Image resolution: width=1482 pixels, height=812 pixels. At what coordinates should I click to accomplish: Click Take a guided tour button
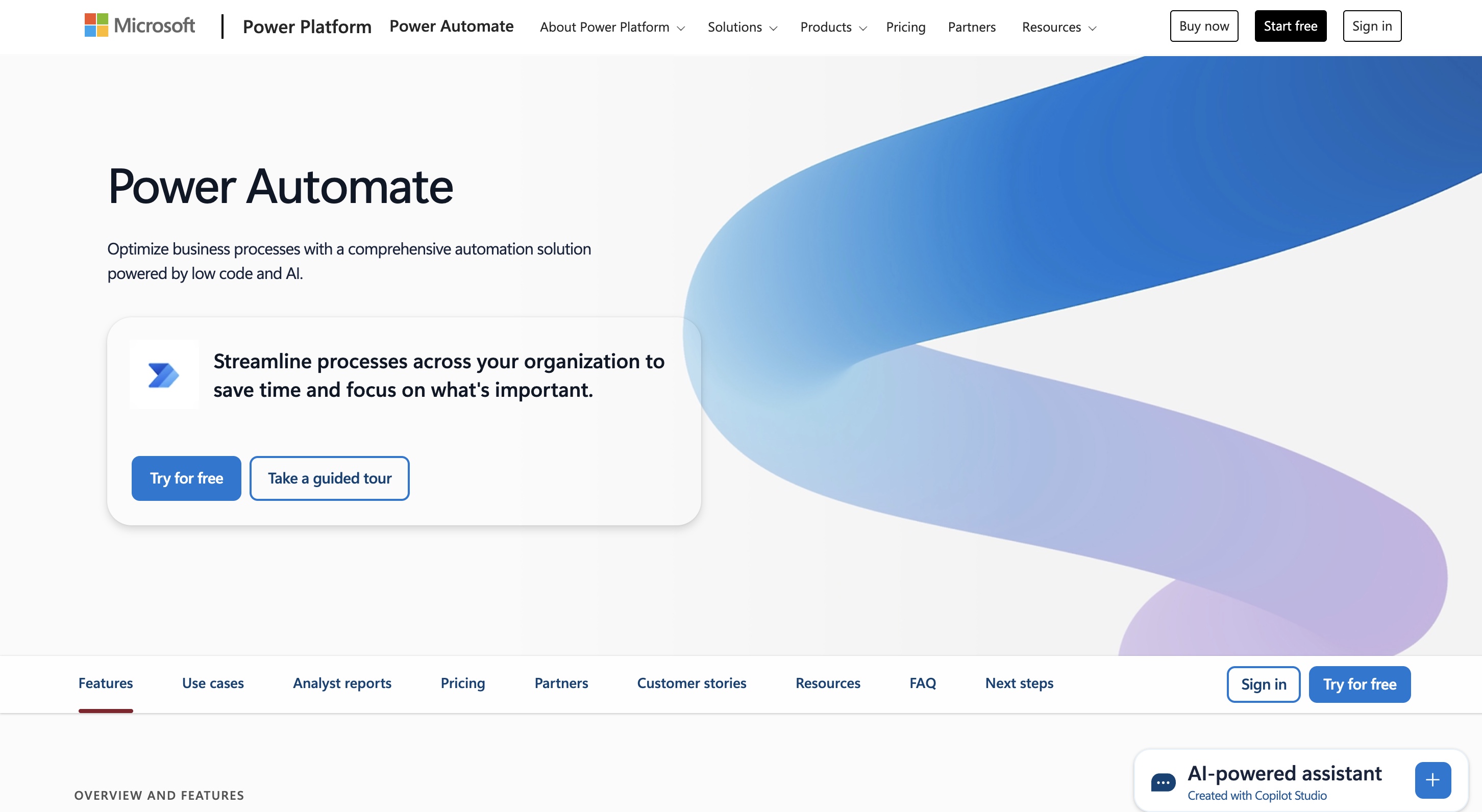point(330,478)
